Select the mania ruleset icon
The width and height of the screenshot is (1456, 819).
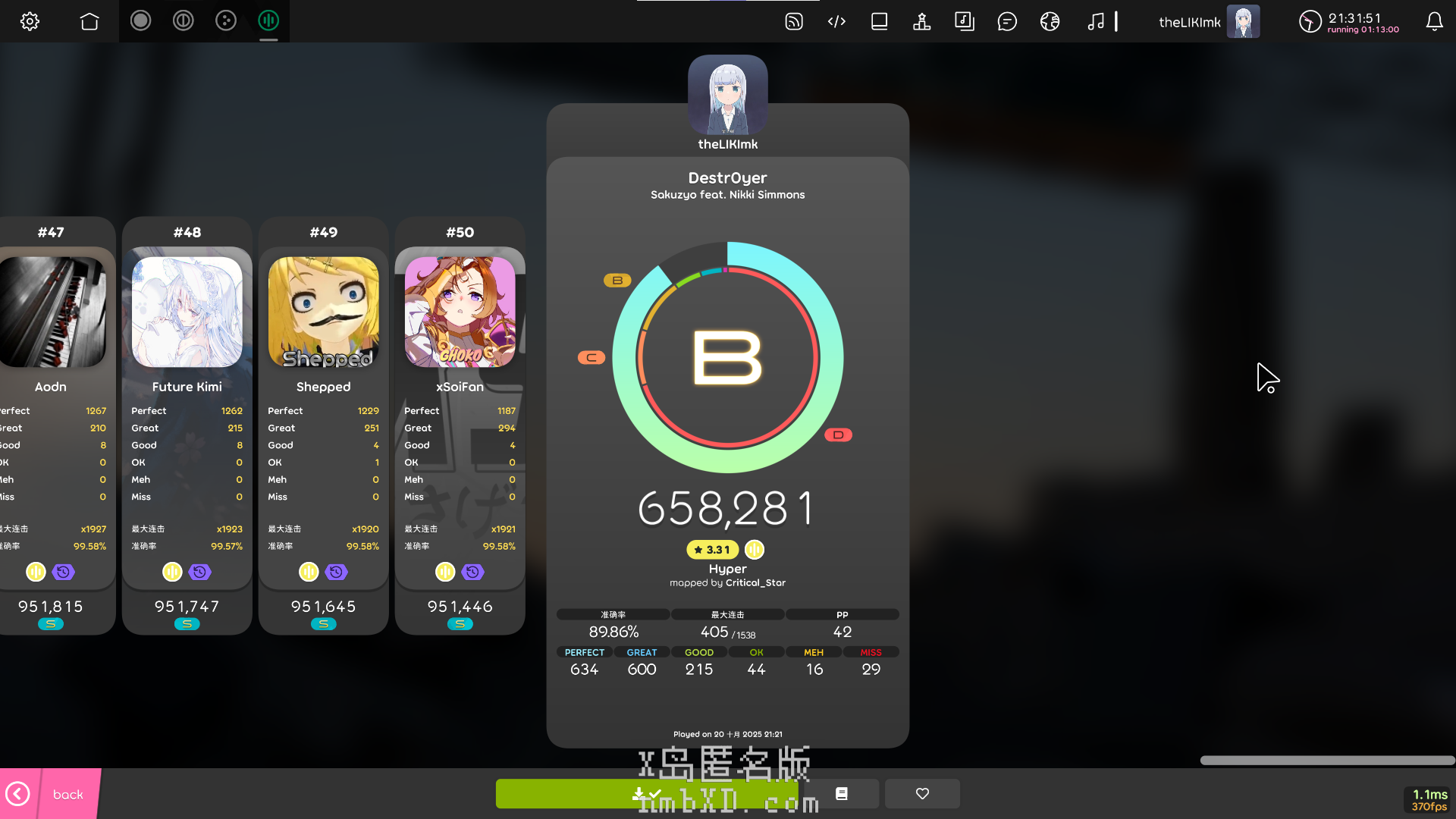tap(268, 20)
